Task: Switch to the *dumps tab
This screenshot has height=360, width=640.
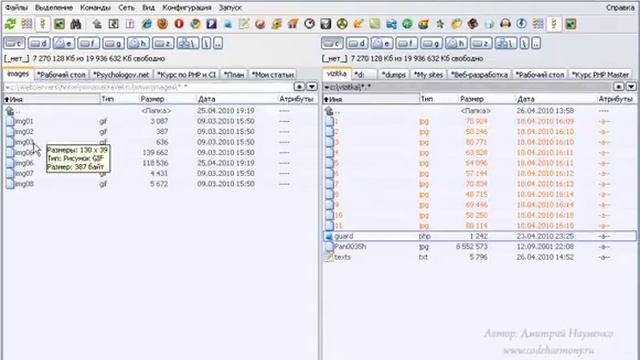Action: [393, 75]
